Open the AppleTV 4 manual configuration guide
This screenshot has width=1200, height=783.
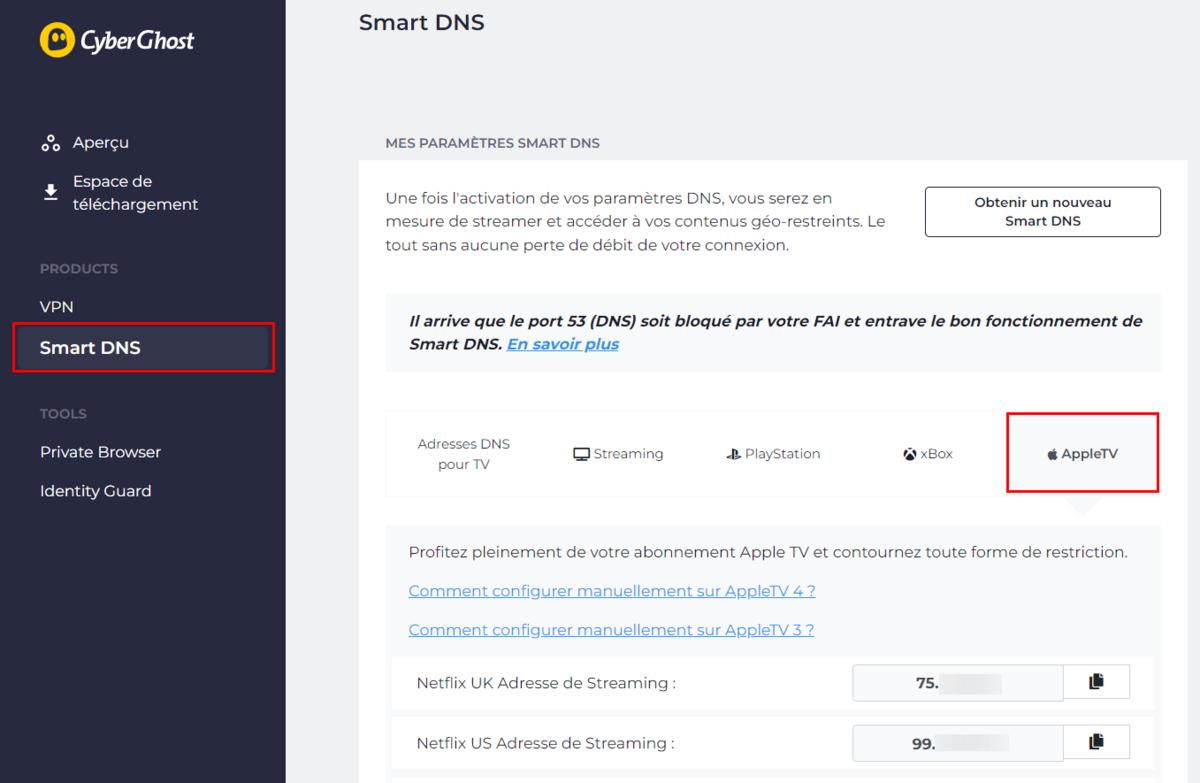pos(612,591)
